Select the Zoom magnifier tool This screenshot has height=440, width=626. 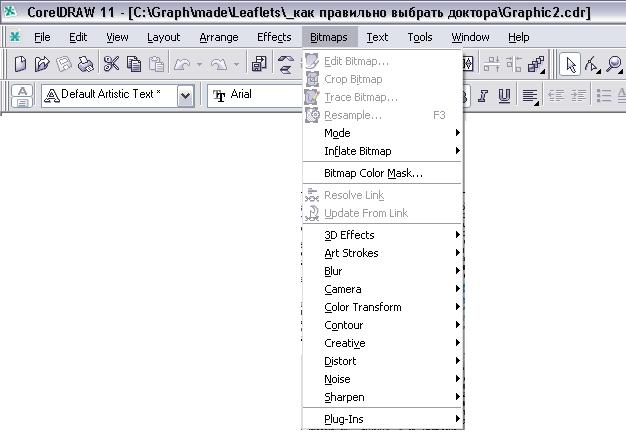coord(614,64)
